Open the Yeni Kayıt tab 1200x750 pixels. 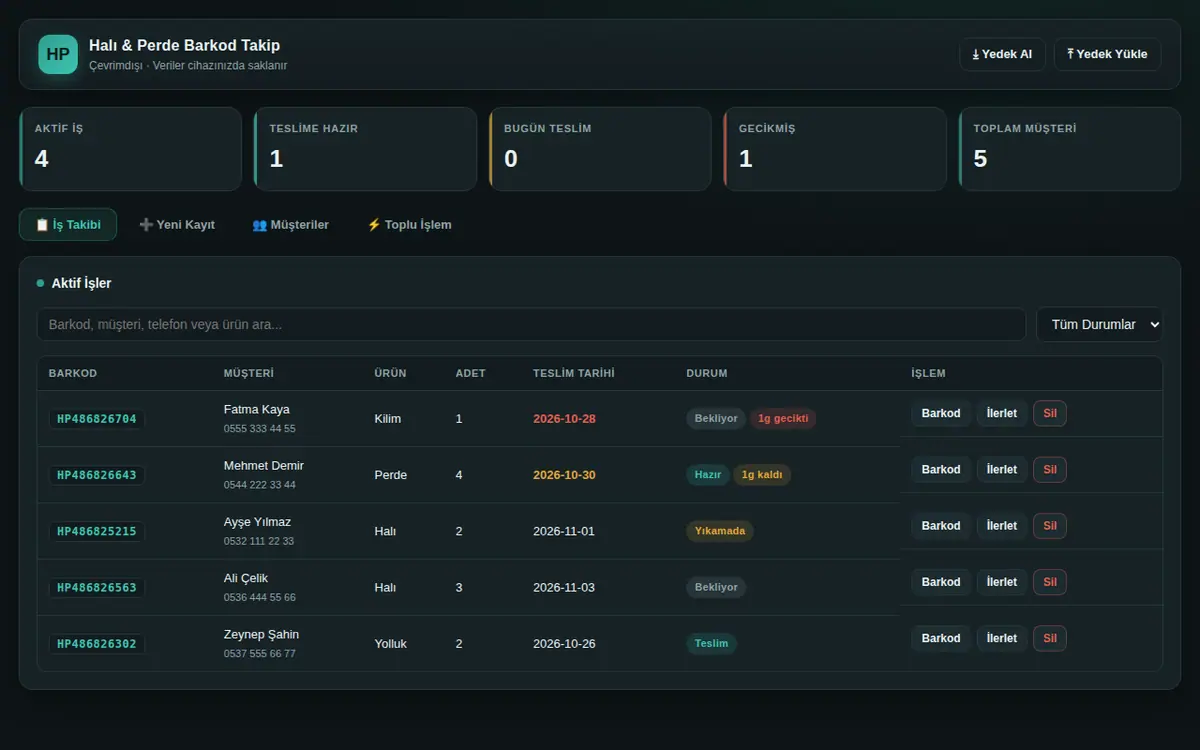click(177, 225)
